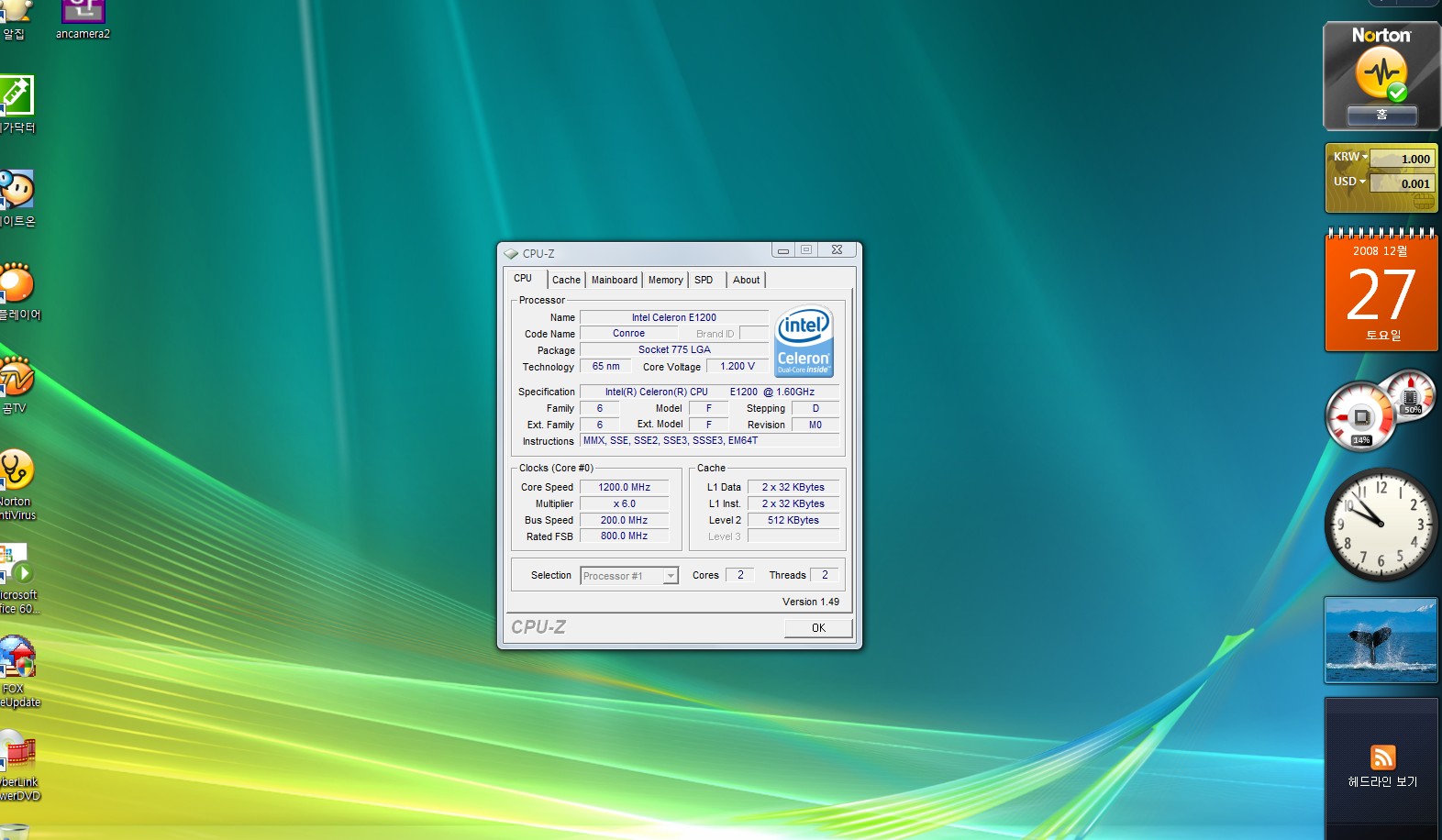1442x840 pixels.
Task: Open the USD currency dropdown
Action: pos(1350,182)
